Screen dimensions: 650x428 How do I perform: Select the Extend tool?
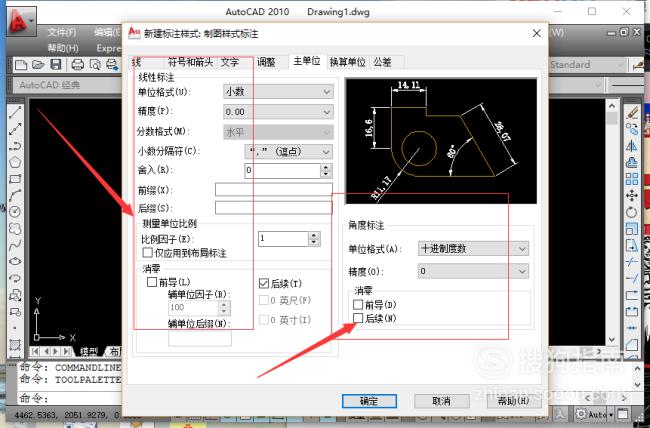point(632,278)
